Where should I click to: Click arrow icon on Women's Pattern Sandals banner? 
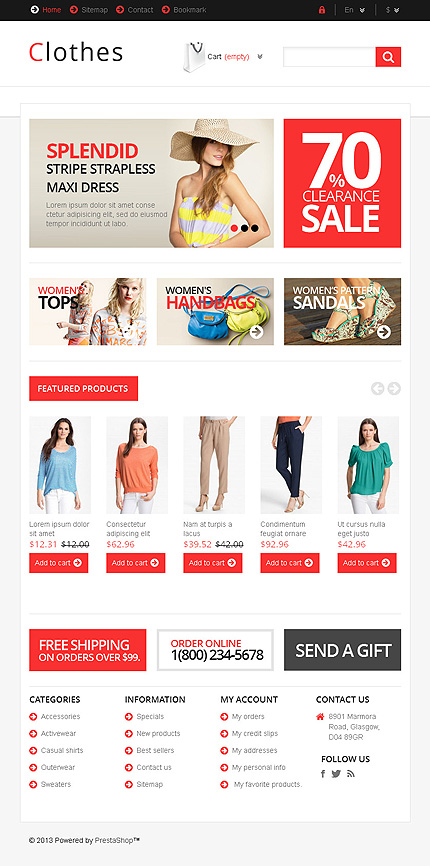384,332
